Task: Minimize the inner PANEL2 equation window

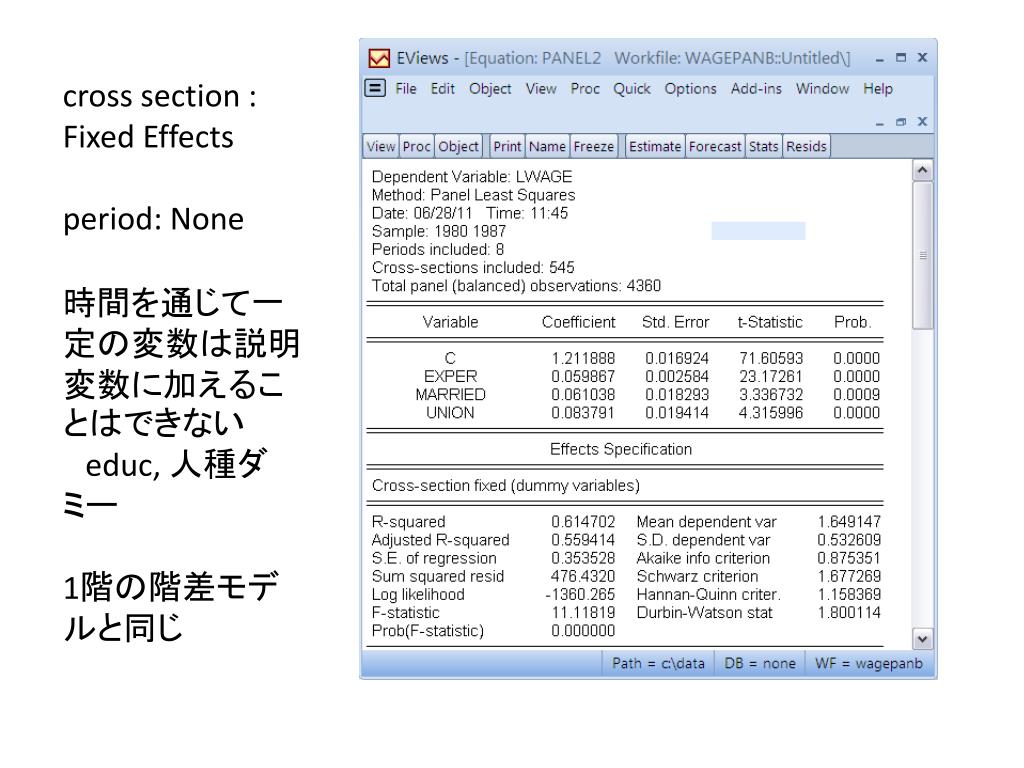Action: point(880,122)
